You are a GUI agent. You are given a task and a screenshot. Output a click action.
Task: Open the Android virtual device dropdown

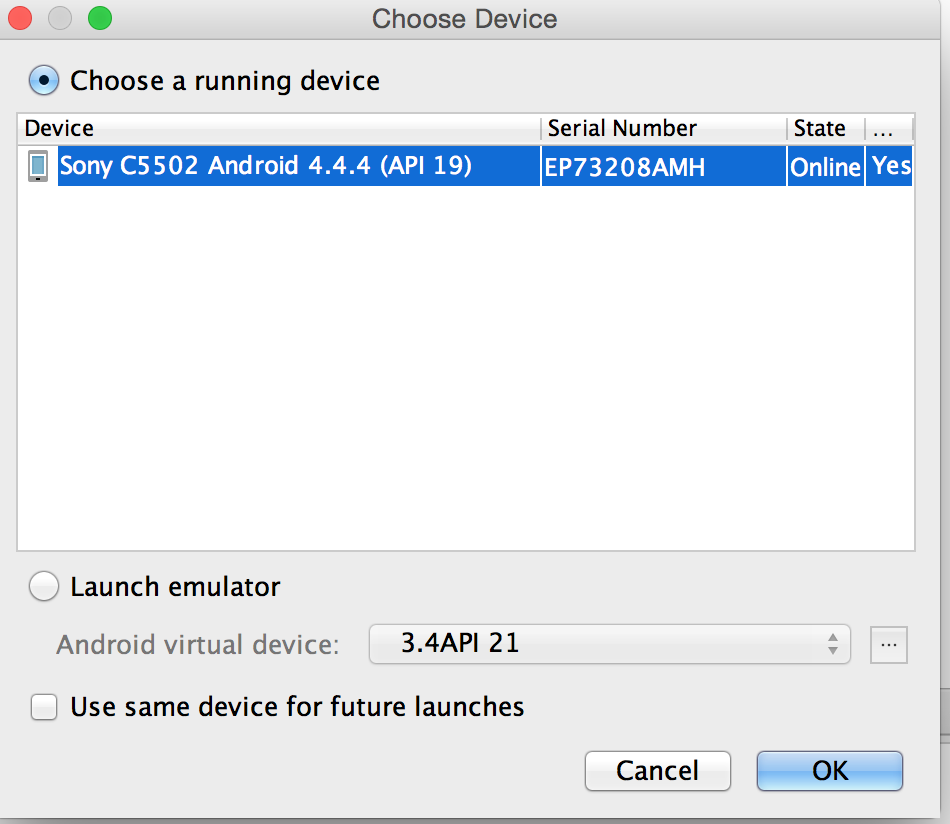point(608,644)
